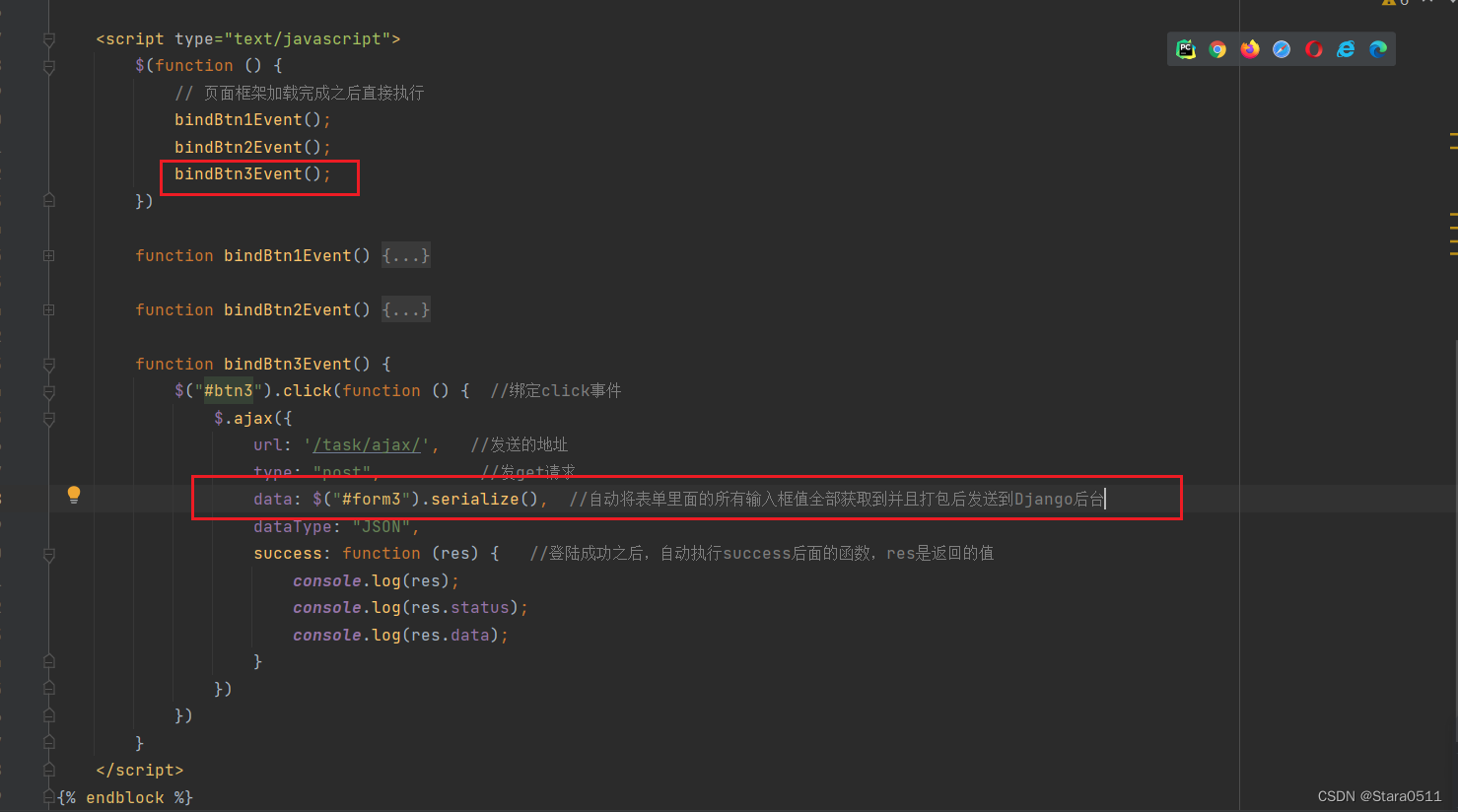Collapse the $.ajax({ block fold marker
The height and width of the screenshot is (812, 1458).
coord(48,419)
